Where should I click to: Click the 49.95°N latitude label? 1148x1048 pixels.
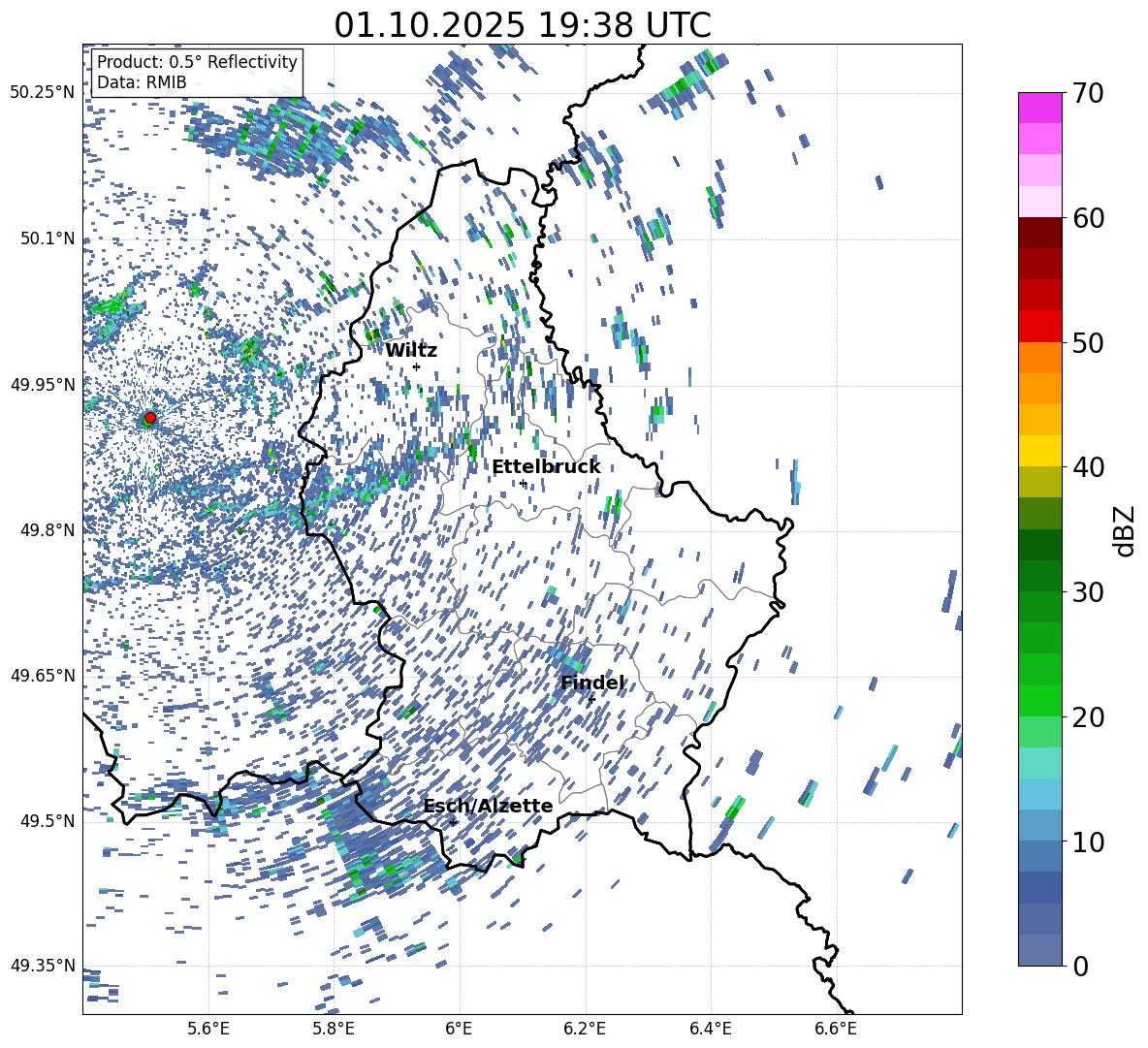point(43,384)
